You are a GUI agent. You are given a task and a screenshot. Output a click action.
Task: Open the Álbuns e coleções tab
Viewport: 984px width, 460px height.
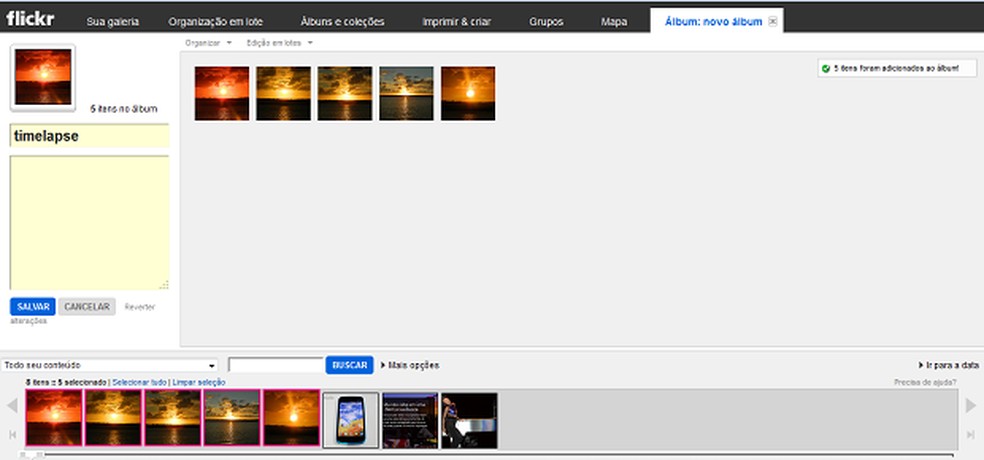click(342, 22)
